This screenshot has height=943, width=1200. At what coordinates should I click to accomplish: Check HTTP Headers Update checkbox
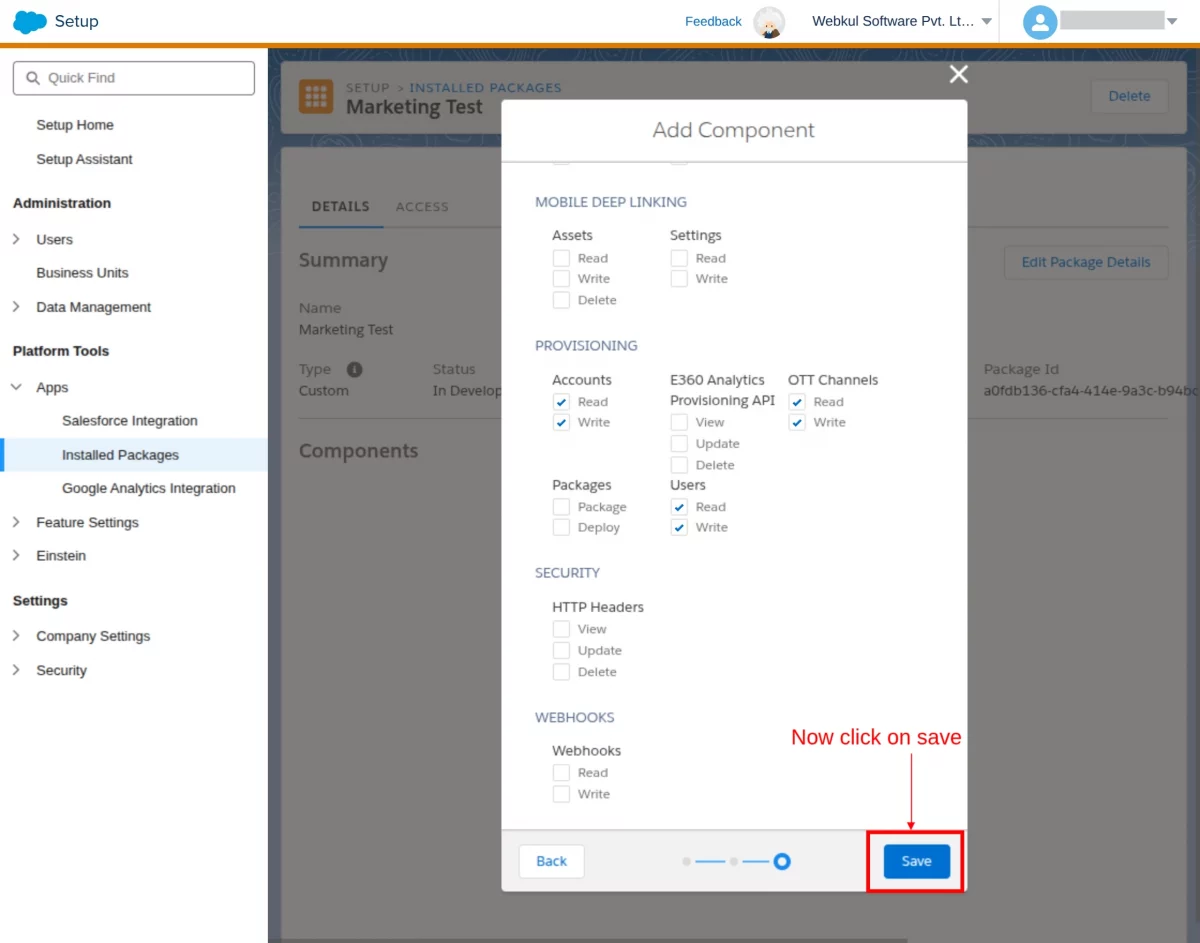click(561, 651)
